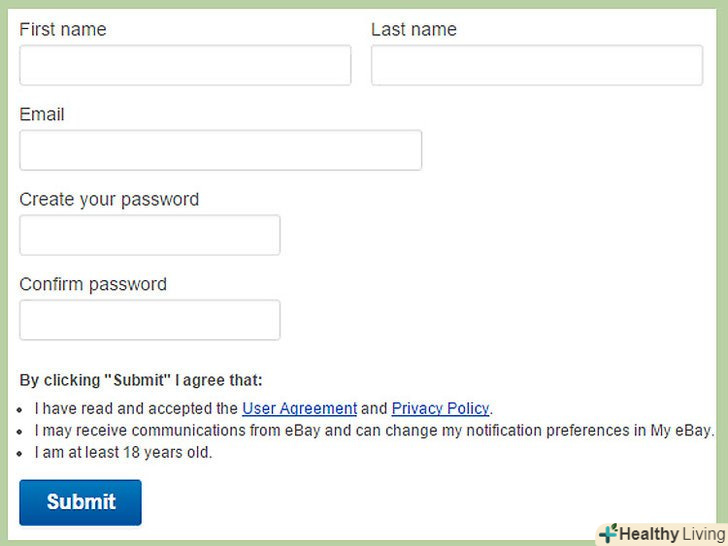The height and width of the screenshot is (546, 728).
Task: Click the green plus Healthy Living icon
Action: click(x=608, y=533)
